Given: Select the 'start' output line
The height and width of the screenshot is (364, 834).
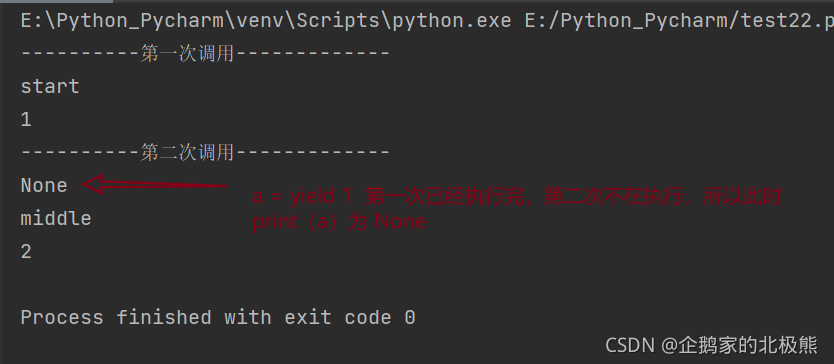Looking at the screenshot, I should point(50,86).
